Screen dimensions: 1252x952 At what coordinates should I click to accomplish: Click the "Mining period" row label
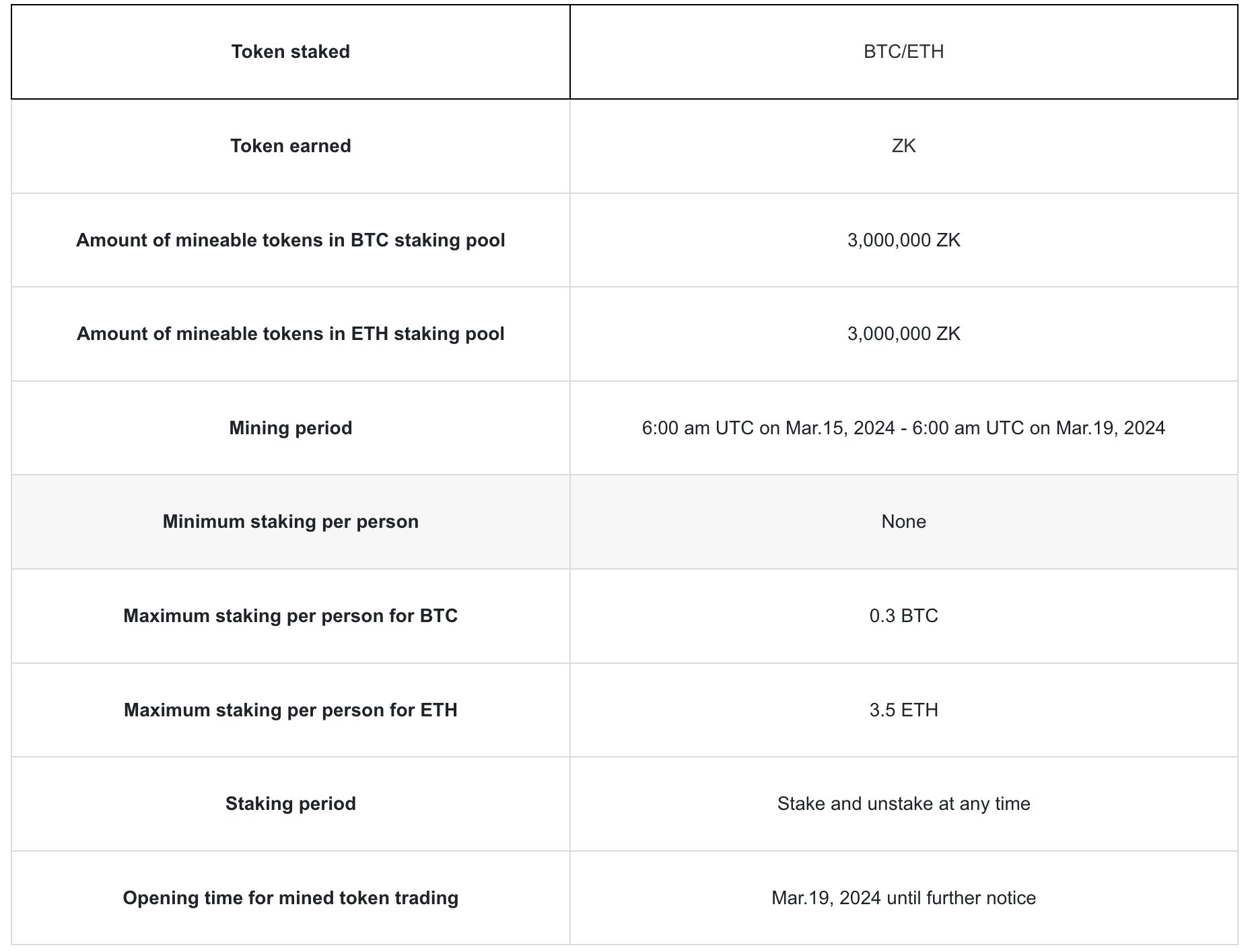coord(291,428)
